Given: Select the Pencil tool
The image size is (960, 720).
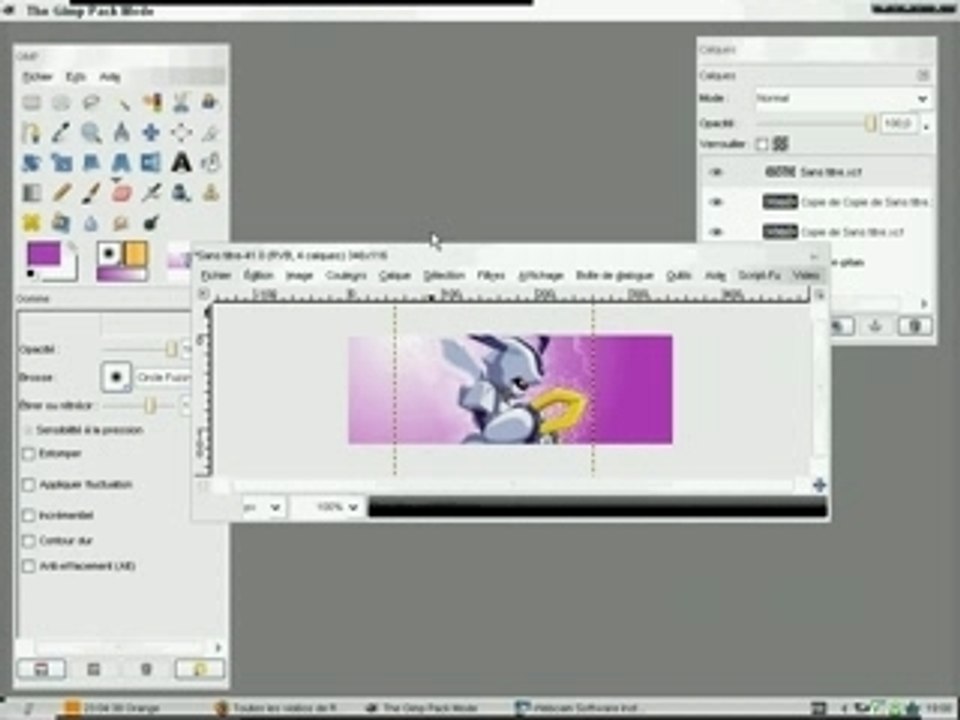Looking at the screenshot, I should pyautogui.click(x=61, y=193).
